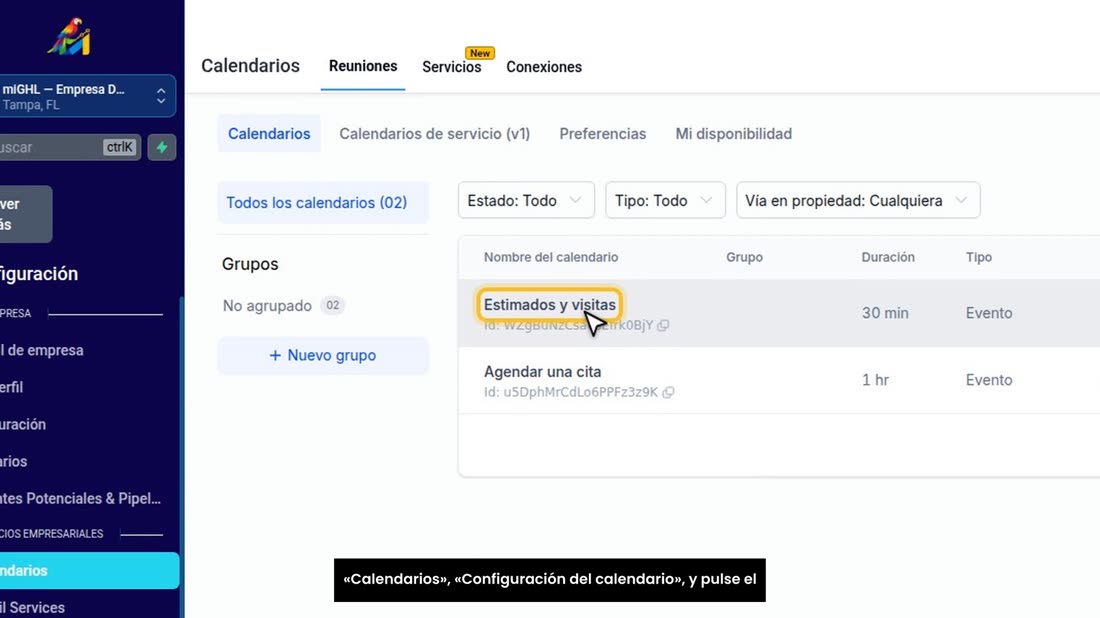Click the Grupo column header
1100x618 pixels.
point(744,257)
